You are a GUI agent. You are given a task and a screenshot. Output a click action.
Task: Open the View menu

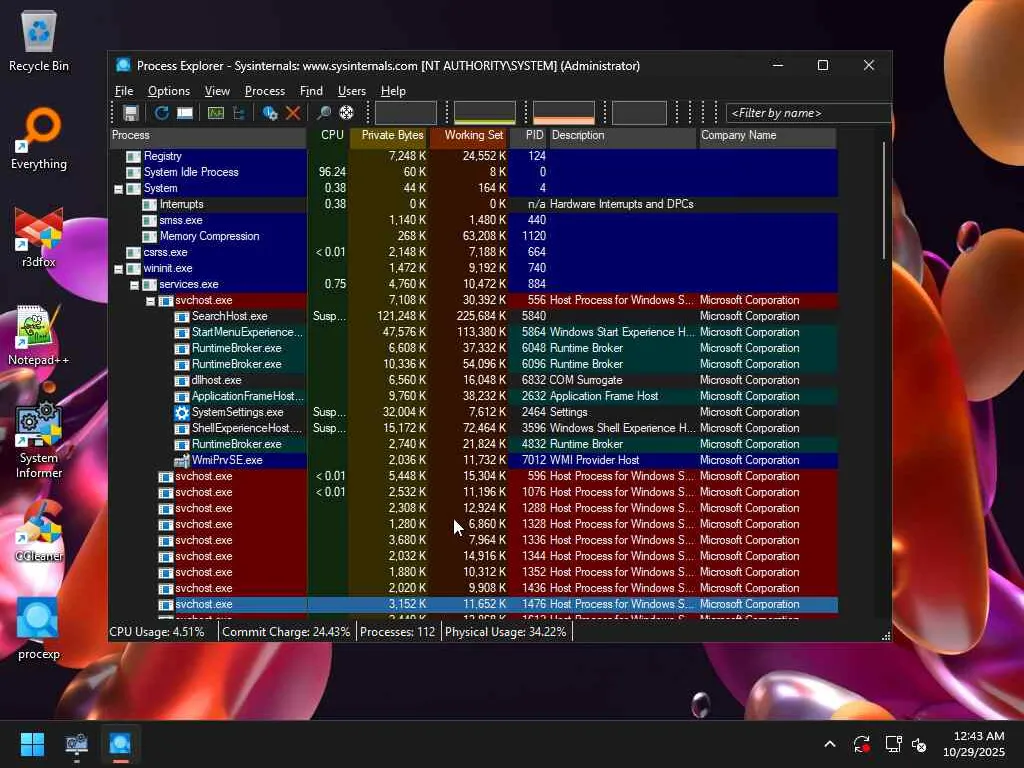pos(217,91)
